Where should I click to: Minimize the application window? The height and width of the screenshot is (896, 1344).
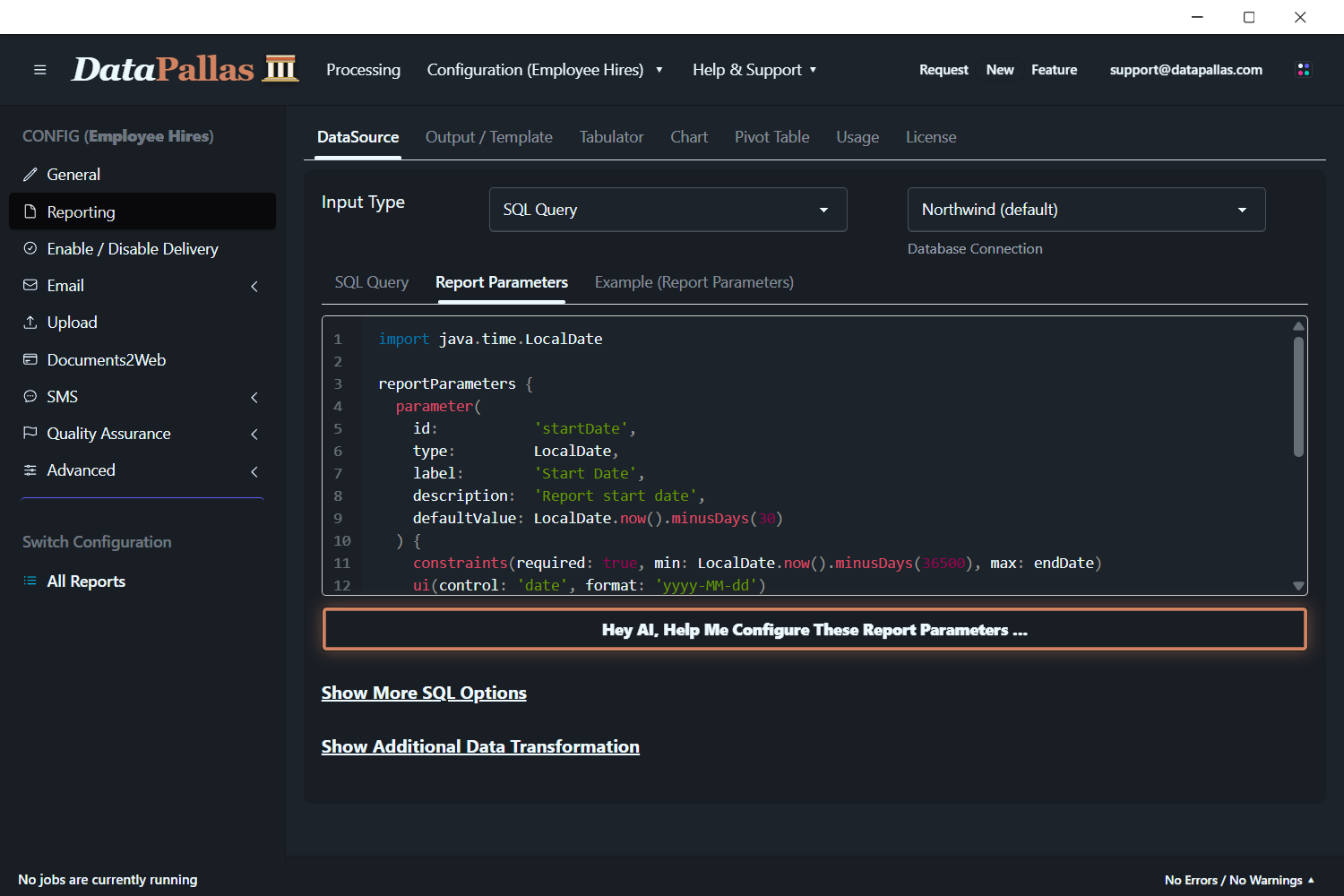[x=1197, y=17]
